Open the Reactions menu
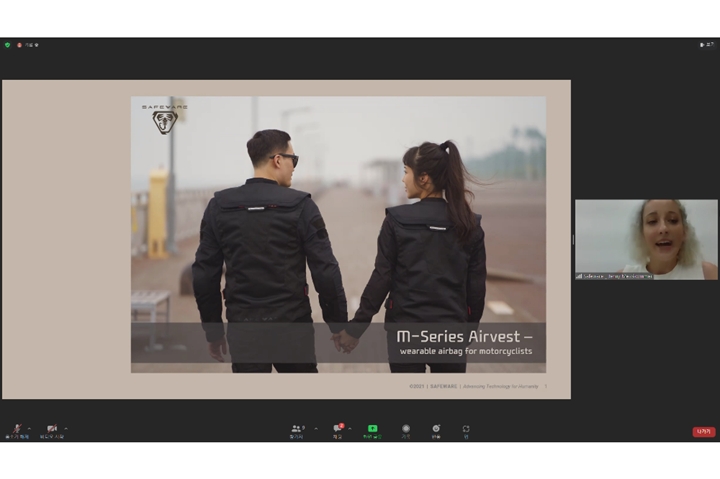720x479 pixels. coord(436,430)
